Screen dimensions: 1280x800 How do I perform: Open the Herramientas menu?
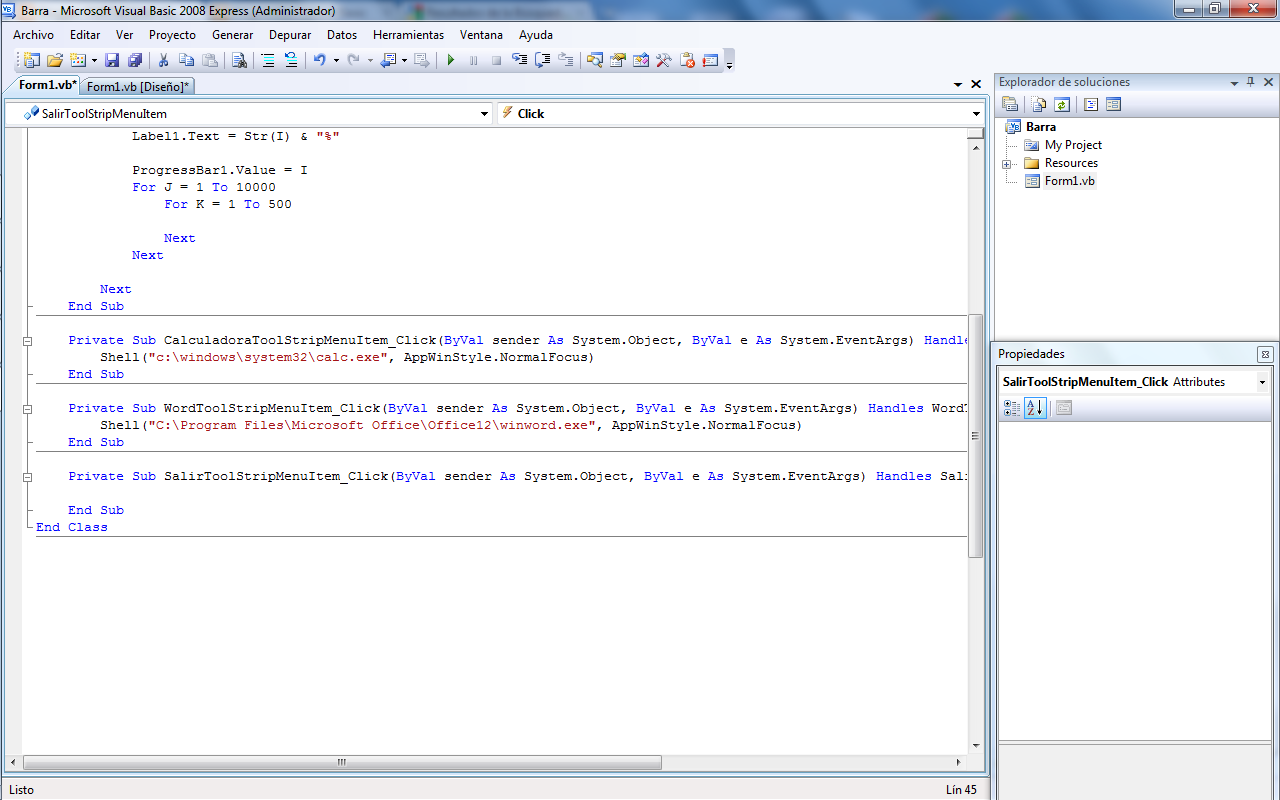[x=408, y=34]
